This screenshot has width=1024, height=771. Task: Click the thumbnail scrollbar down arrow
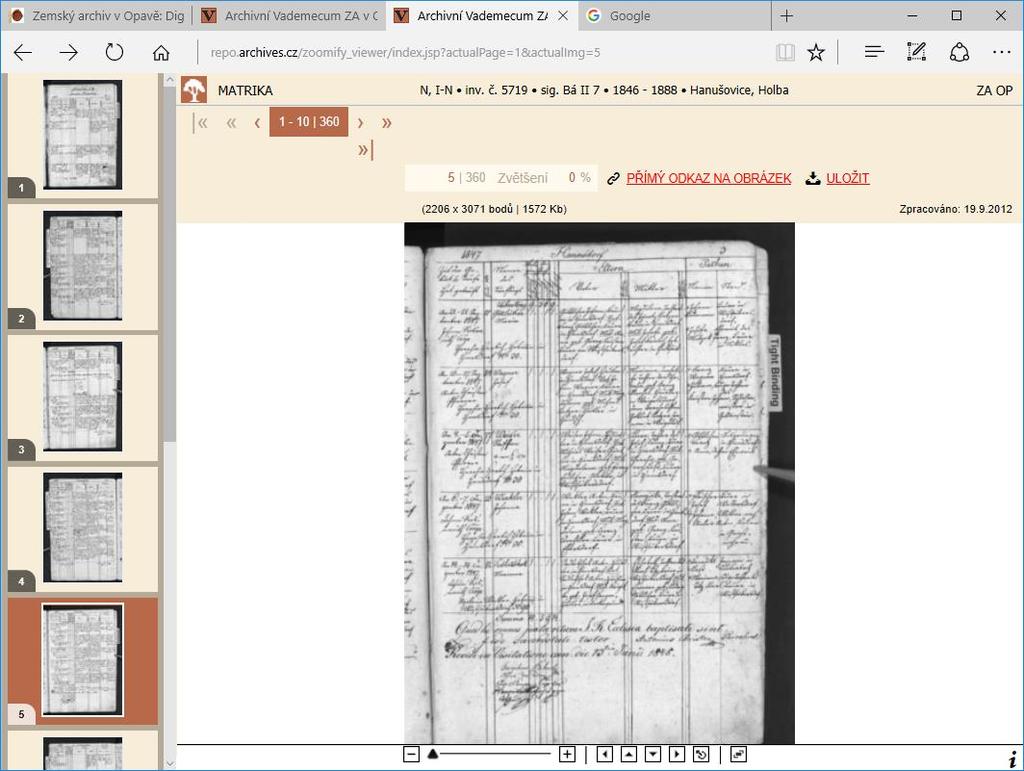170,763
